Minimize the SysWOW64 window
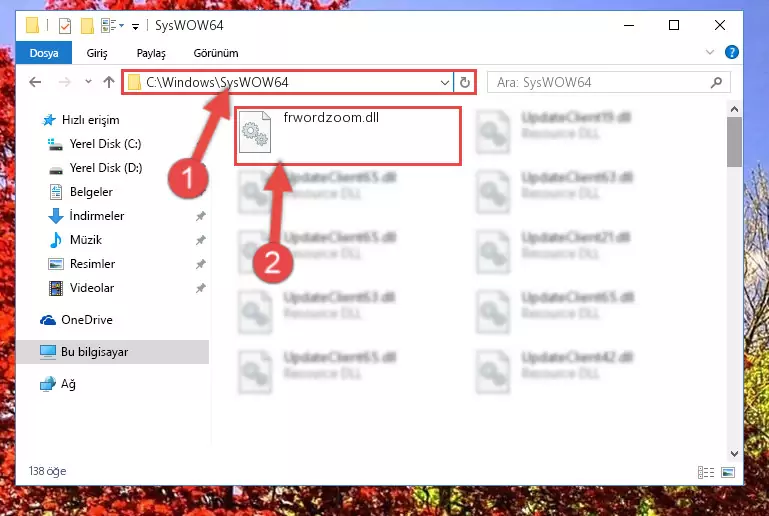 (629, 25)
